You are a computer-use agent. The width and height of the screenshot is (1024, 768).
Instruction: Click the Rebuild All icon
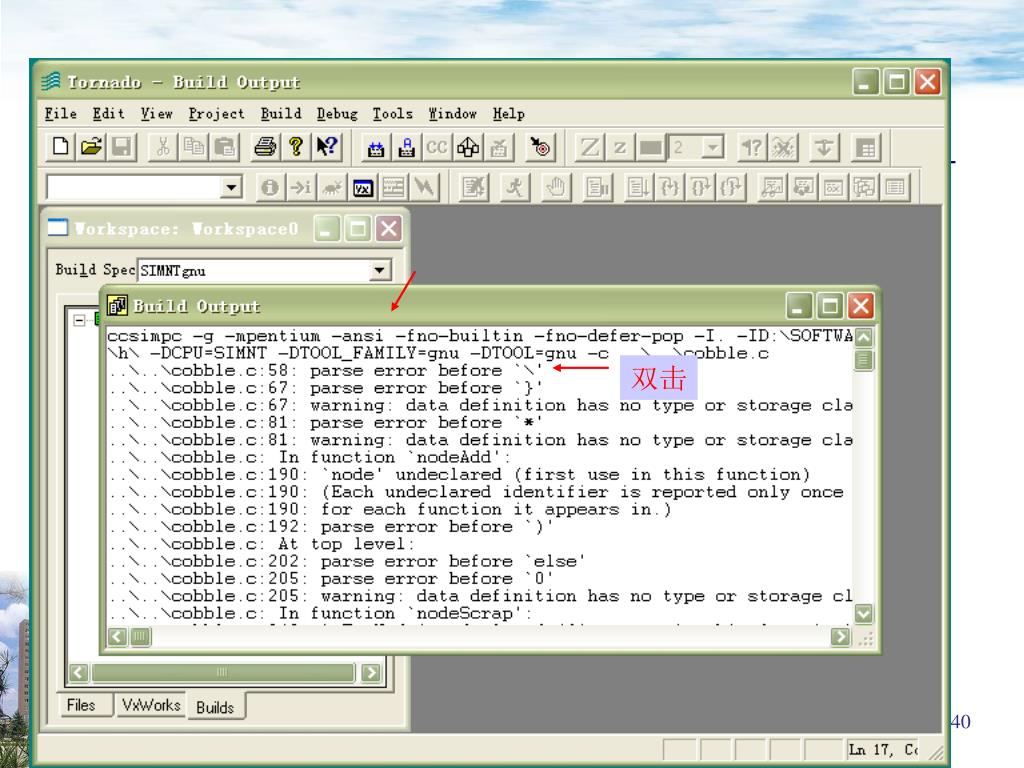pos(406,148)
